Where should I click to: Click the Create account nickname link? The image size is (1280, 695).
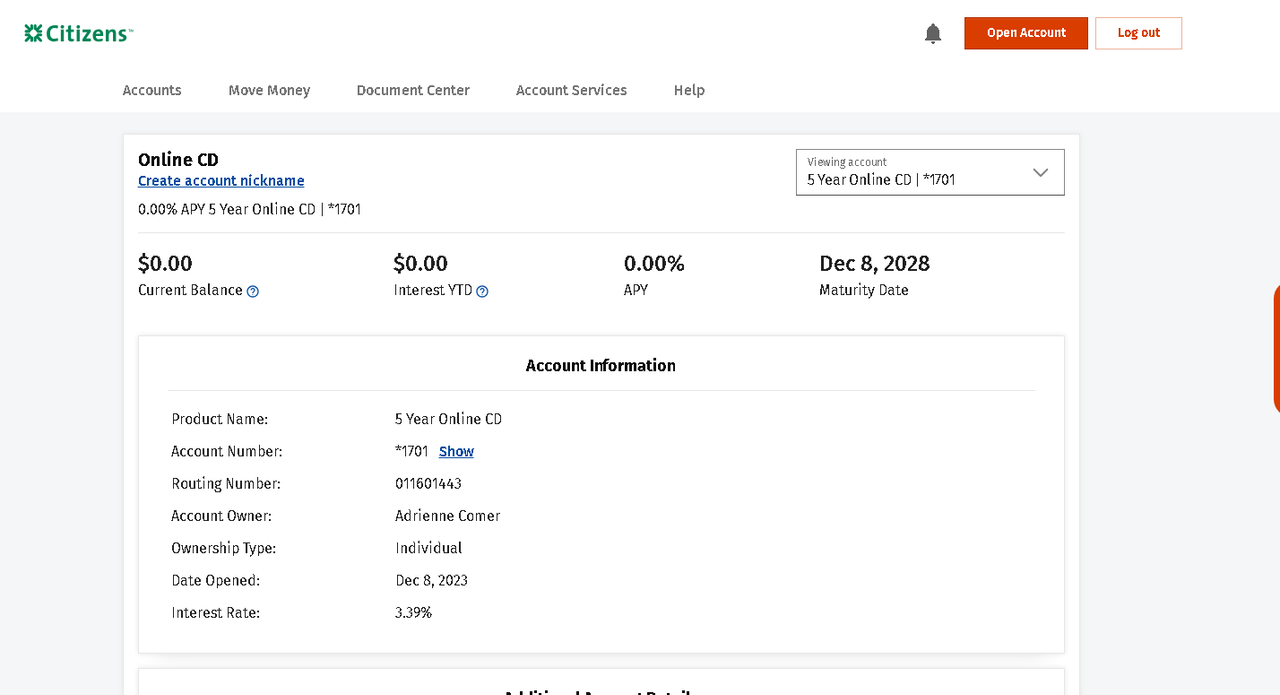(221, 181)
